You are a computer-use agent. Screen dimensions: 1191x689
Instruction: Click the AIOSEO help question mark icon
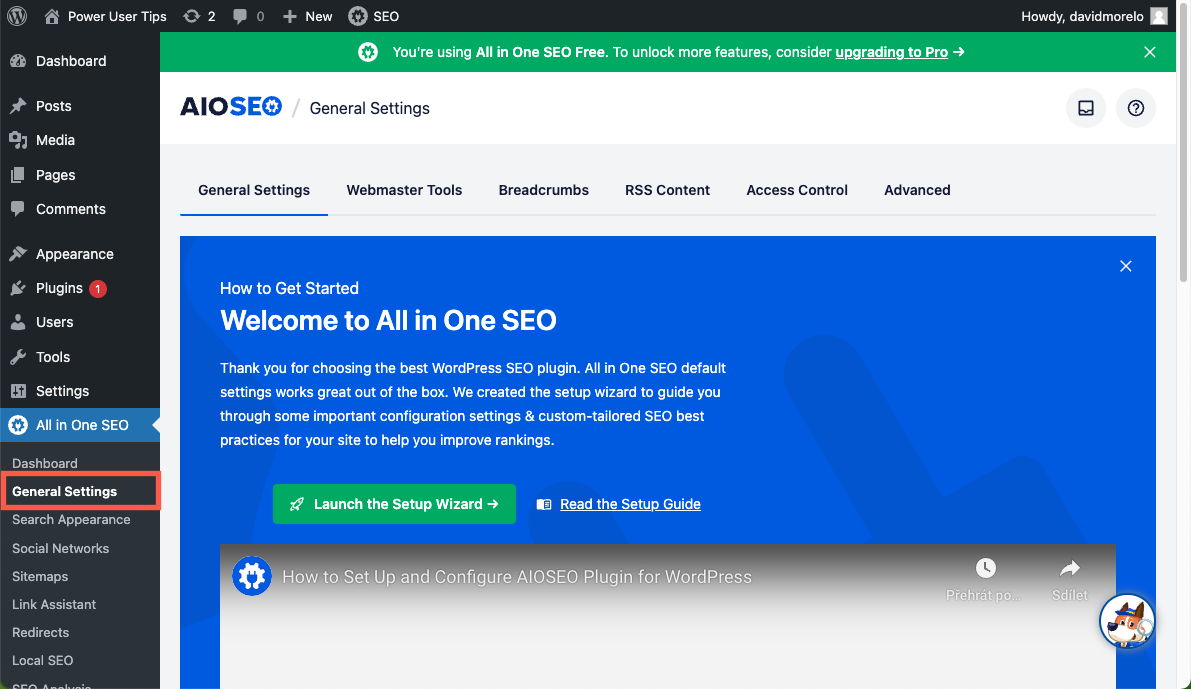click(1136, 108)
